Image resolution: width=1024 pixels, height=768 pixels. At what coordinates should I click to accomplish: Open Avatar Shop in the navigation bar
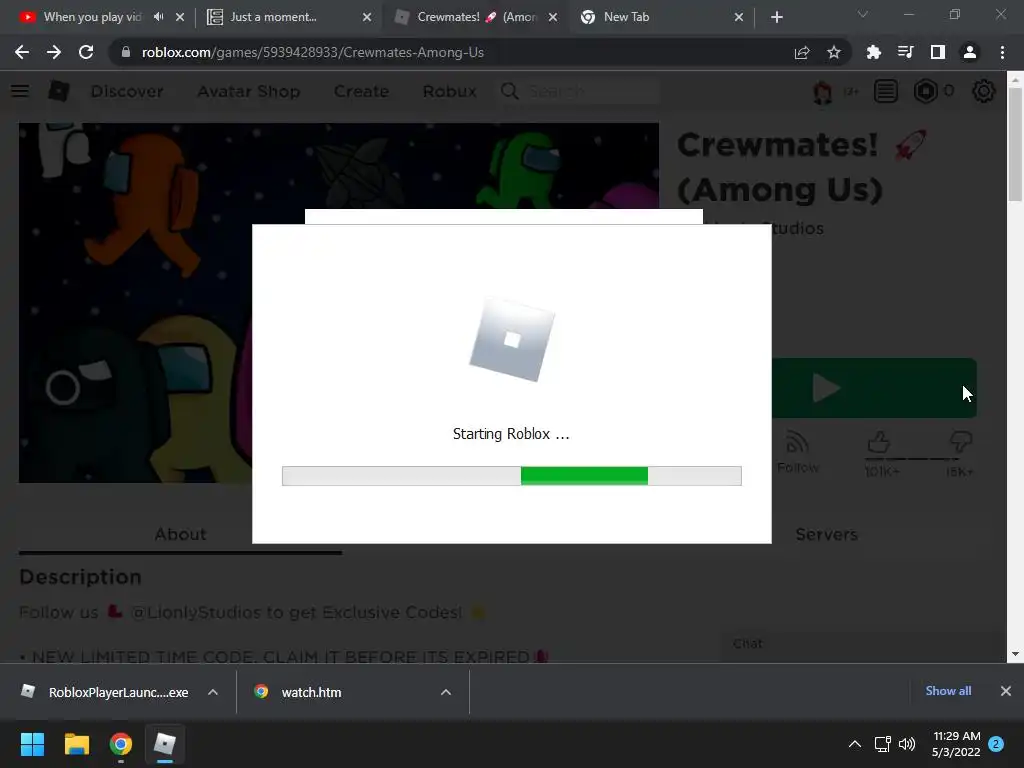tap(249, 91)
